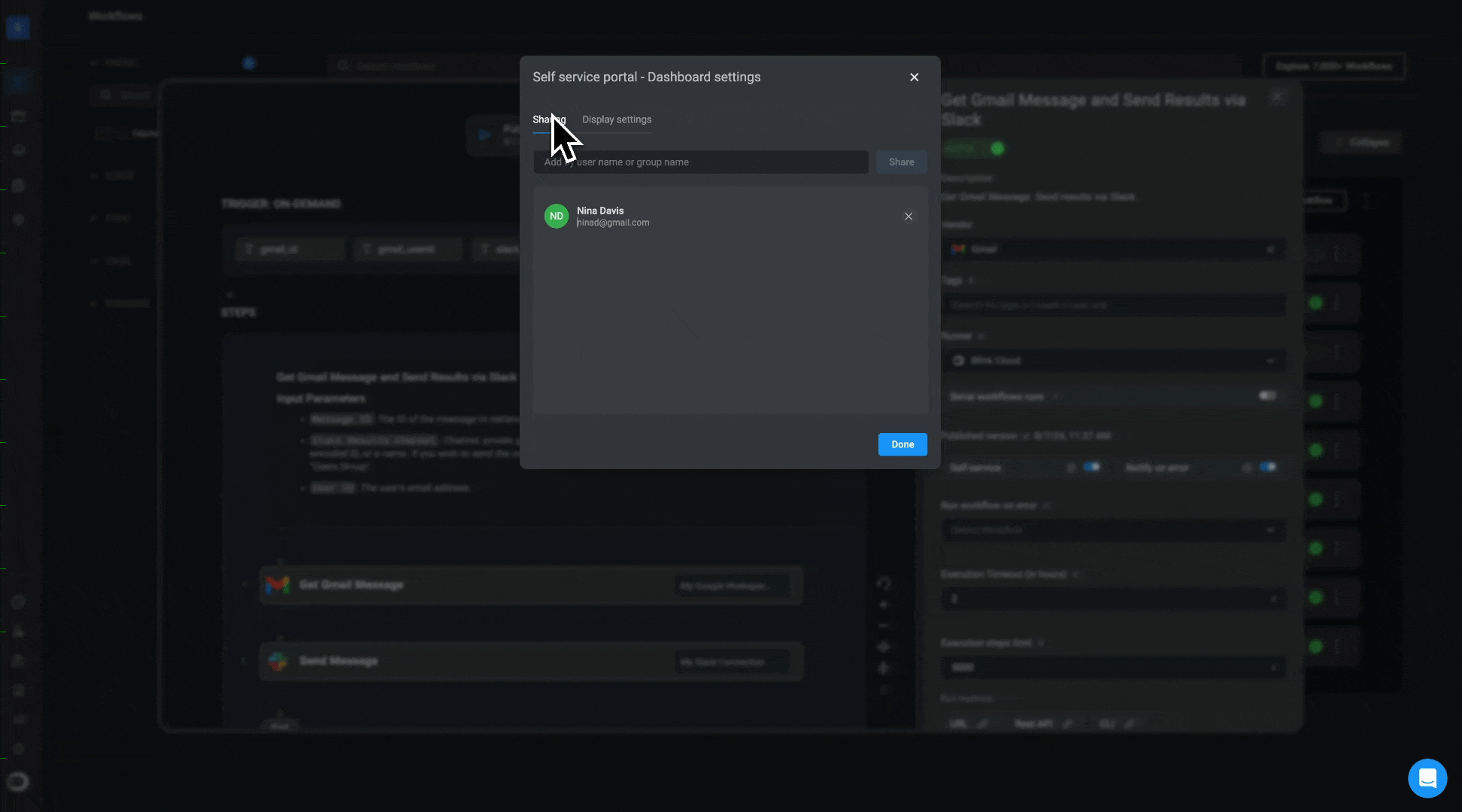Viewport: 1462px width, 812px height.
Task: Open the Run workflow on error dropdown
Action: [1113, 530]
